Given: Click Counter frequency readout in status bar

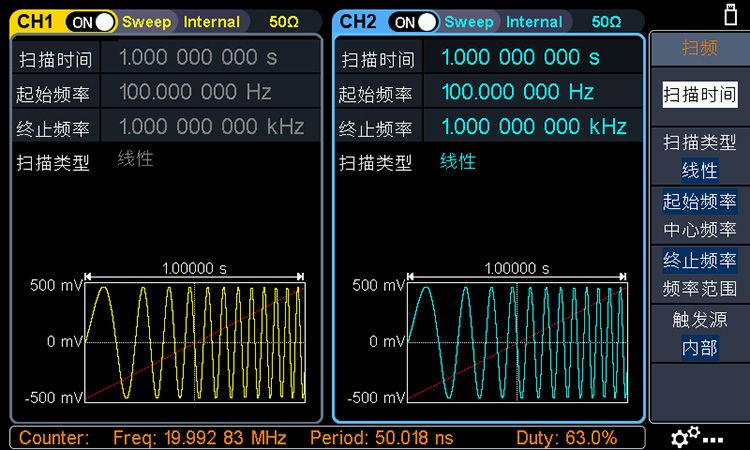Looking at the screenshot, I should (x=200, y=438).
